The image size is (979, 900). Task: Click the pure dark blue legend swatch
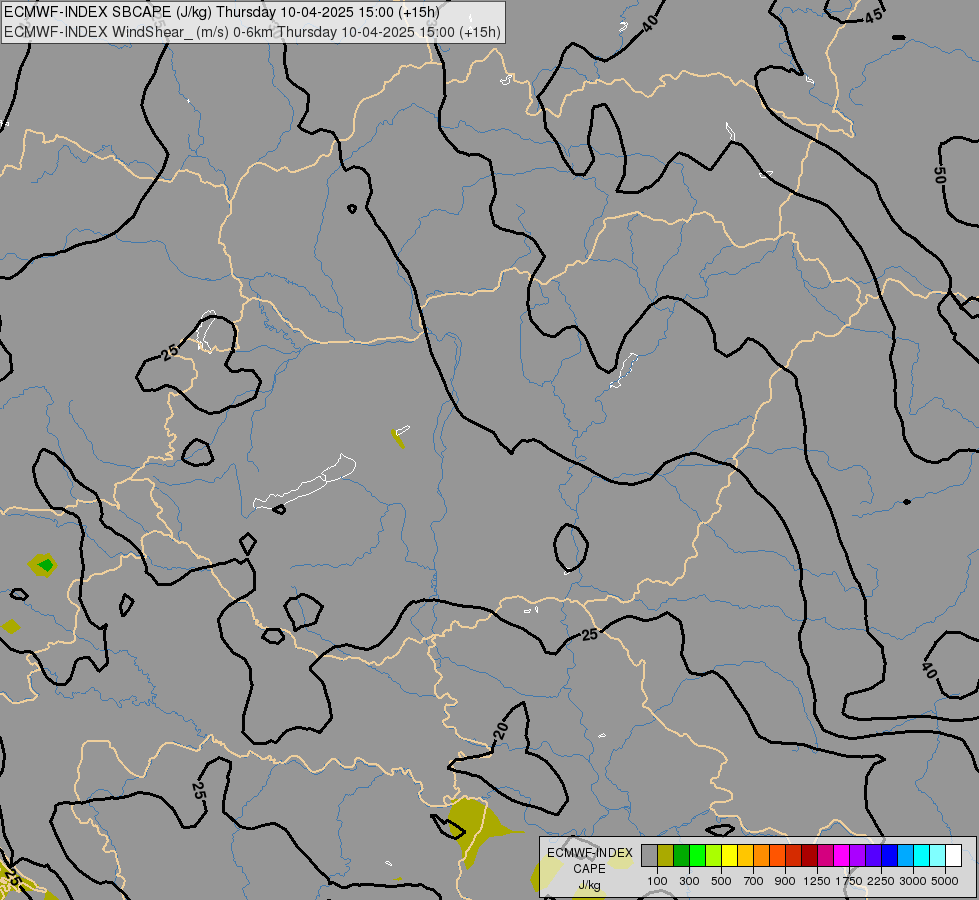(890, 855)
